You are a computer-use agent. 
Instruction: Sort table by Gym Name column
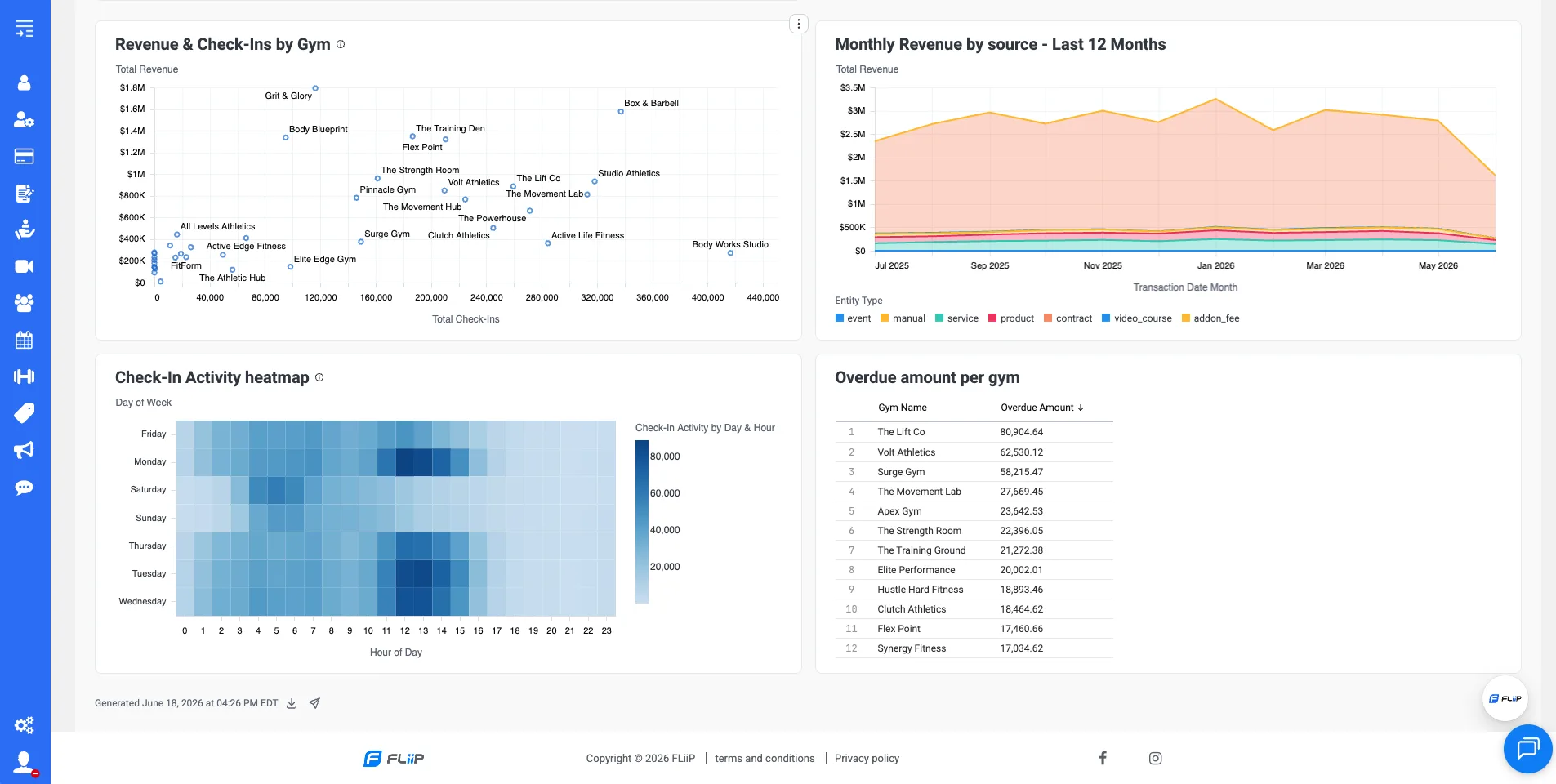point(903,408)
